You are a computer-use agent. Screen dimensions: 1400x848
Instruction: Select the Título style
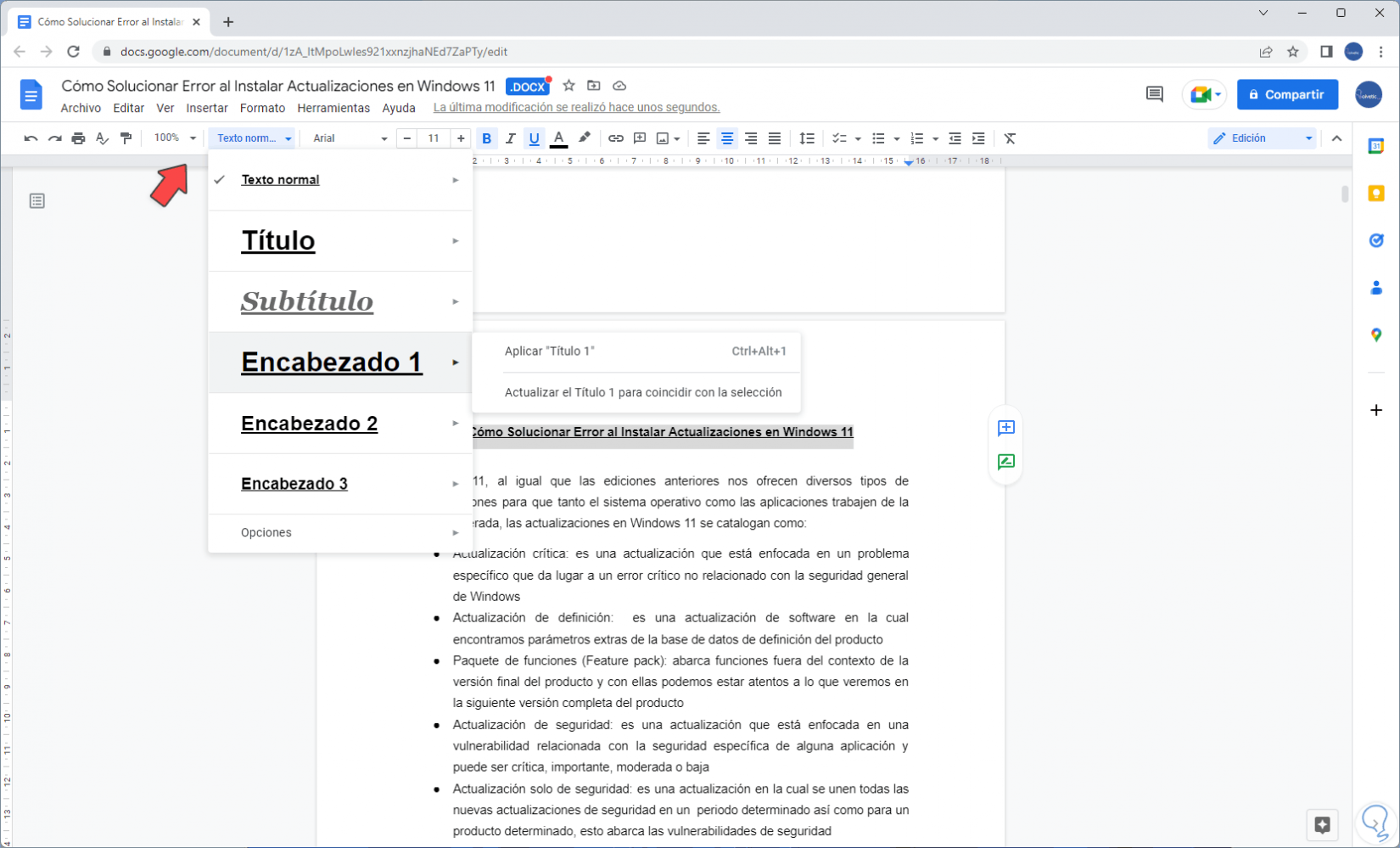[340, 241]
